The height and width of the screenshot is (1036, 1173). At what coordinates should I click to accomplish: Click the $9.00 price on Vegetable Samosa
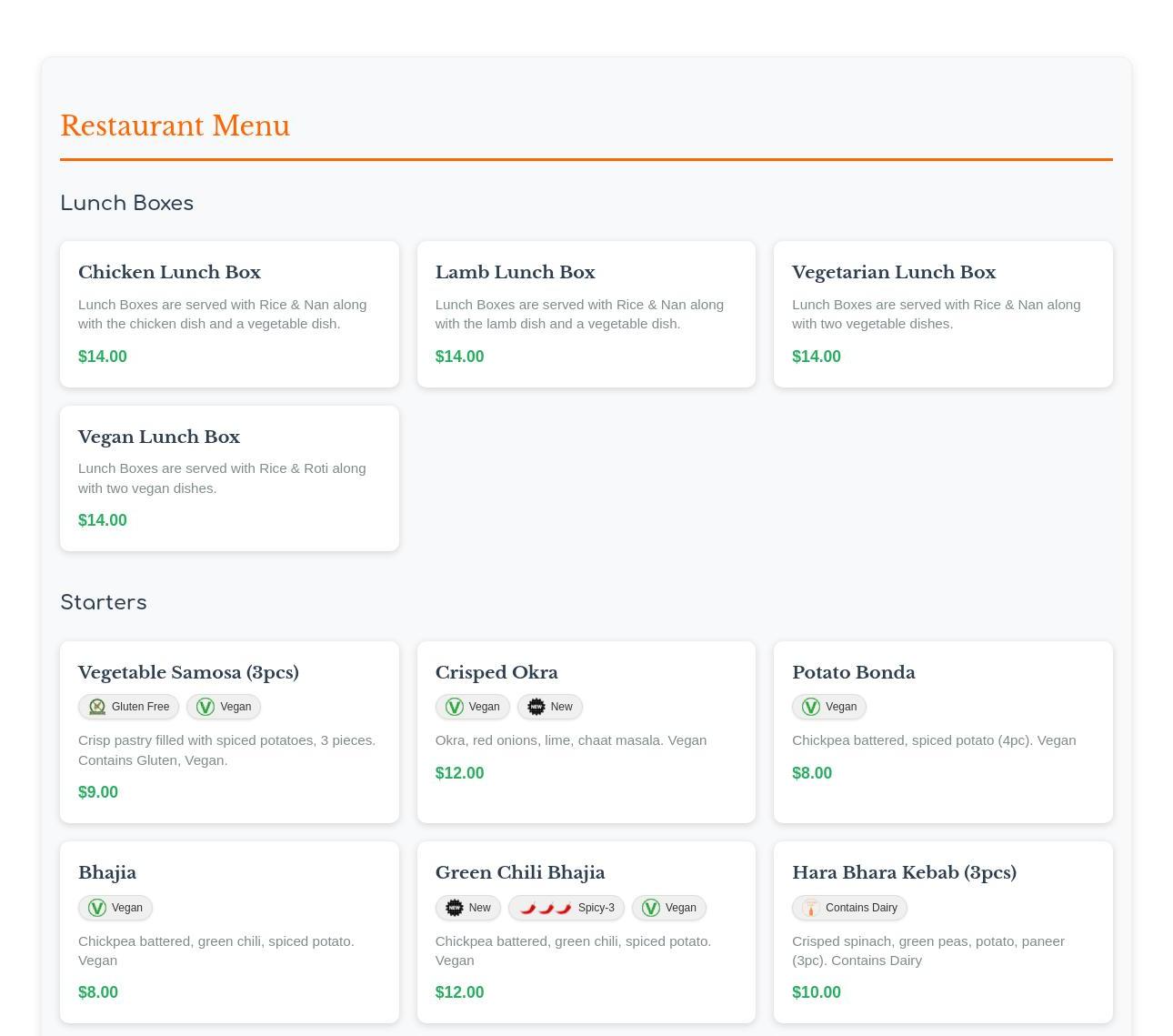(98, 792)
